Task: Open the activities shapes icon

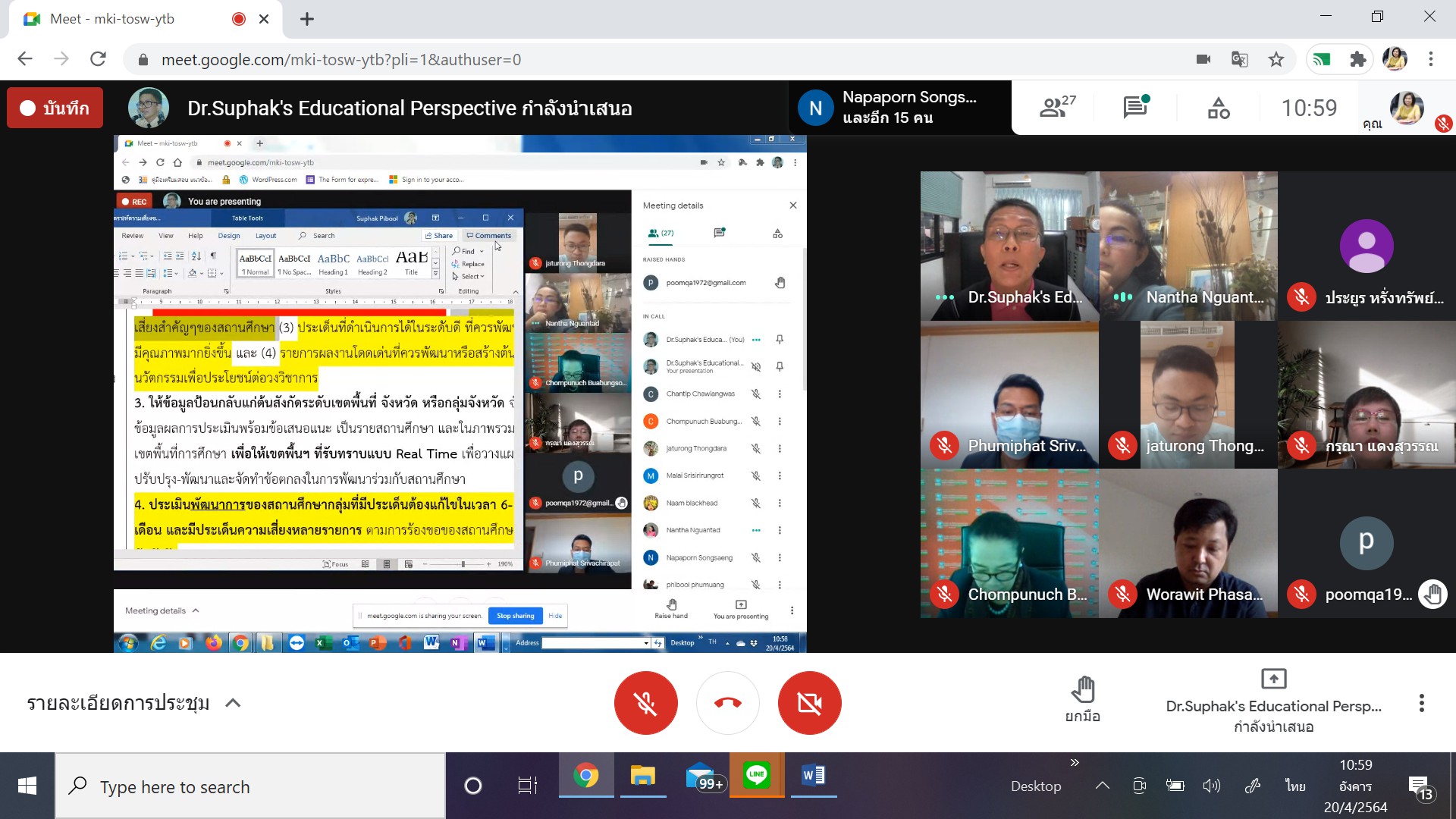Action: click(x=1219, y=108)
